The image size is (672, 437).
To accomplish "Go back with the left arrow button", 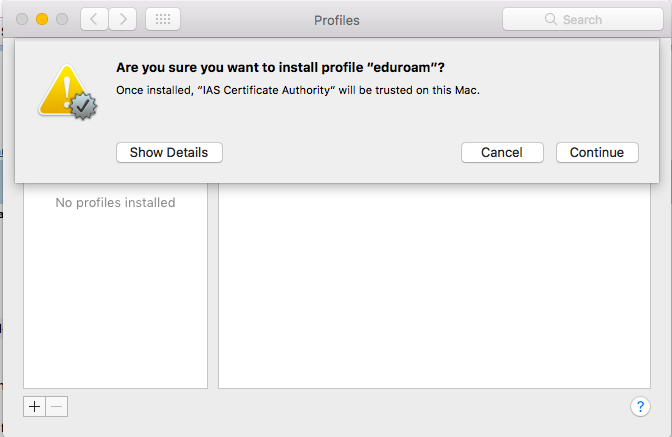I will point(93,19).
